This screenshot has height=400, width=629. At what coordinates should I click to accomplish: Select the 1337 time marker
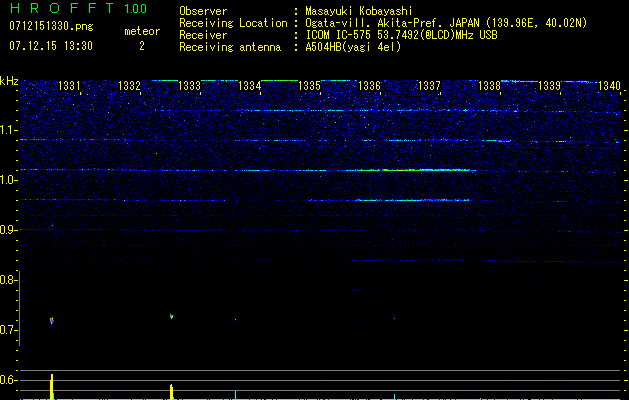pos(429,87)
